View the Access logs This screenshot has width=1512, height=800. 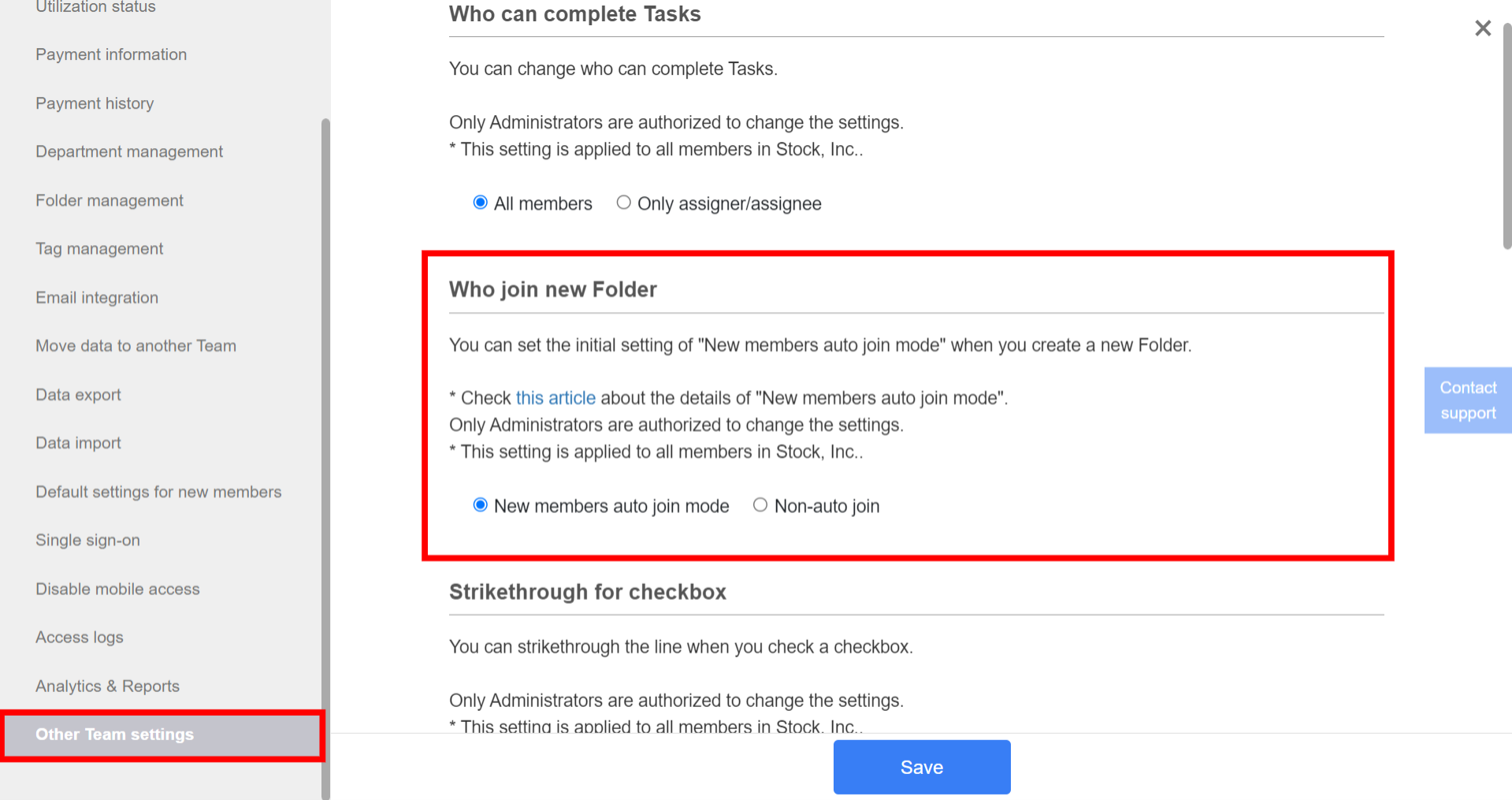tap(79, 637)
